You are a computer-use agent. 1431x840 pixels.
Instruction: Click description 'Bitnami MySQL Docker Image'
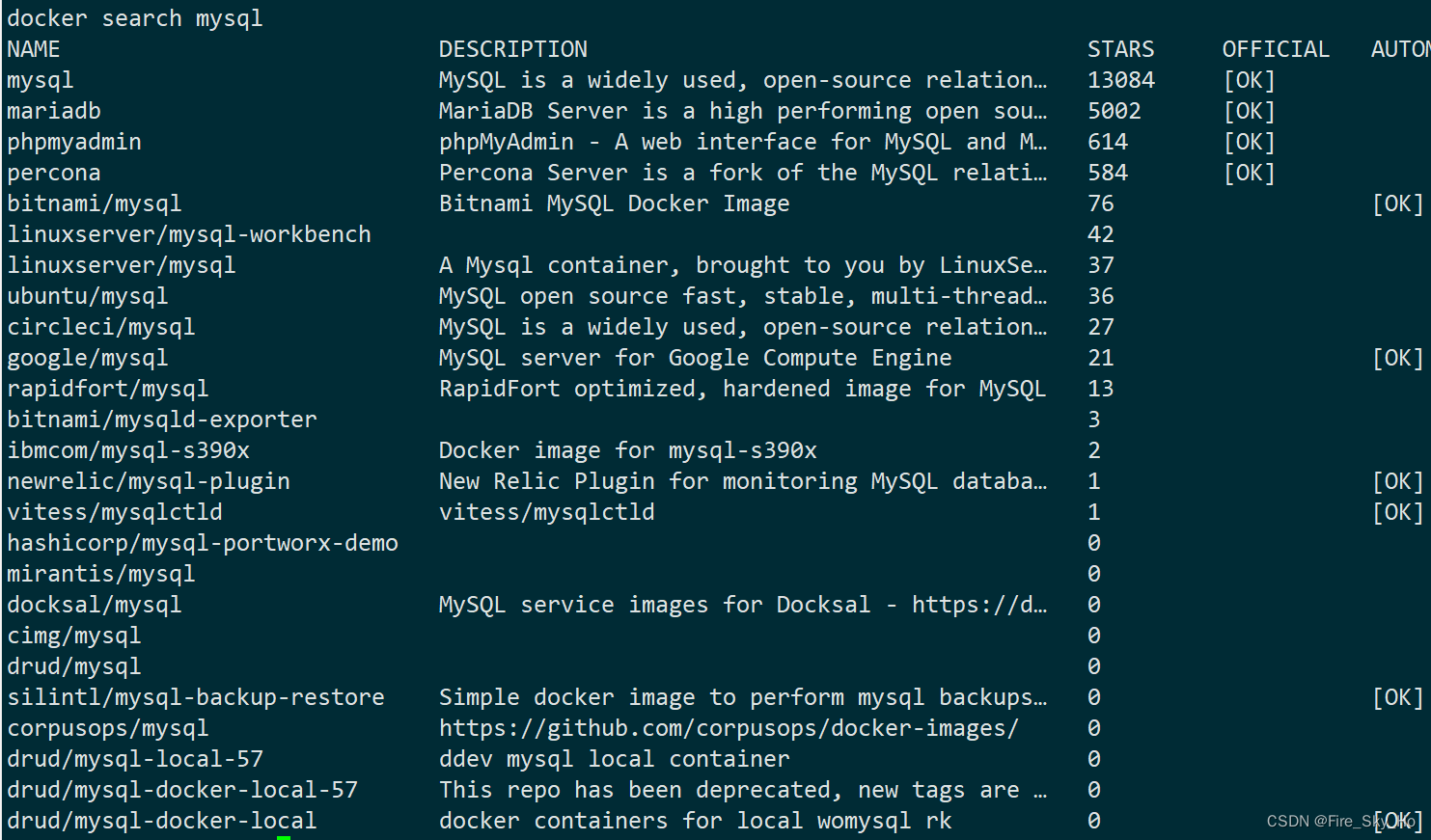point(615,203)
